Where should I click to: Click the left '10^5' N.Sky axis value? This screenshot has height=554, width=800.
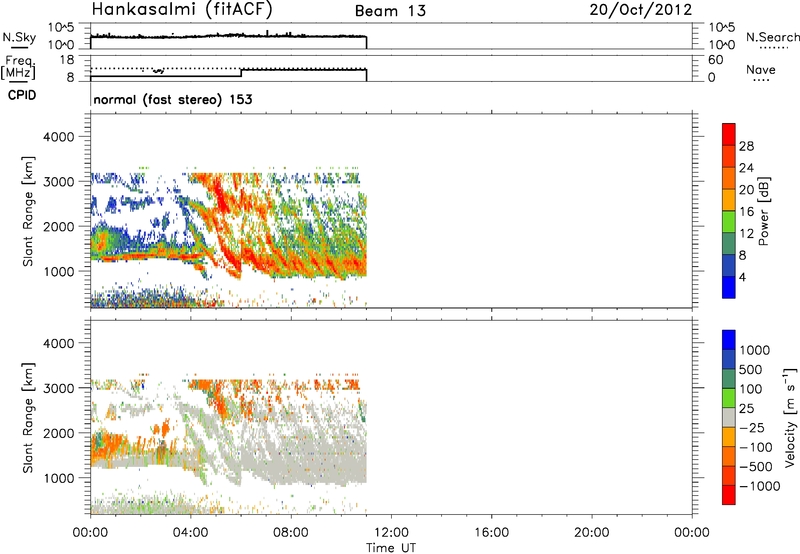61,27
